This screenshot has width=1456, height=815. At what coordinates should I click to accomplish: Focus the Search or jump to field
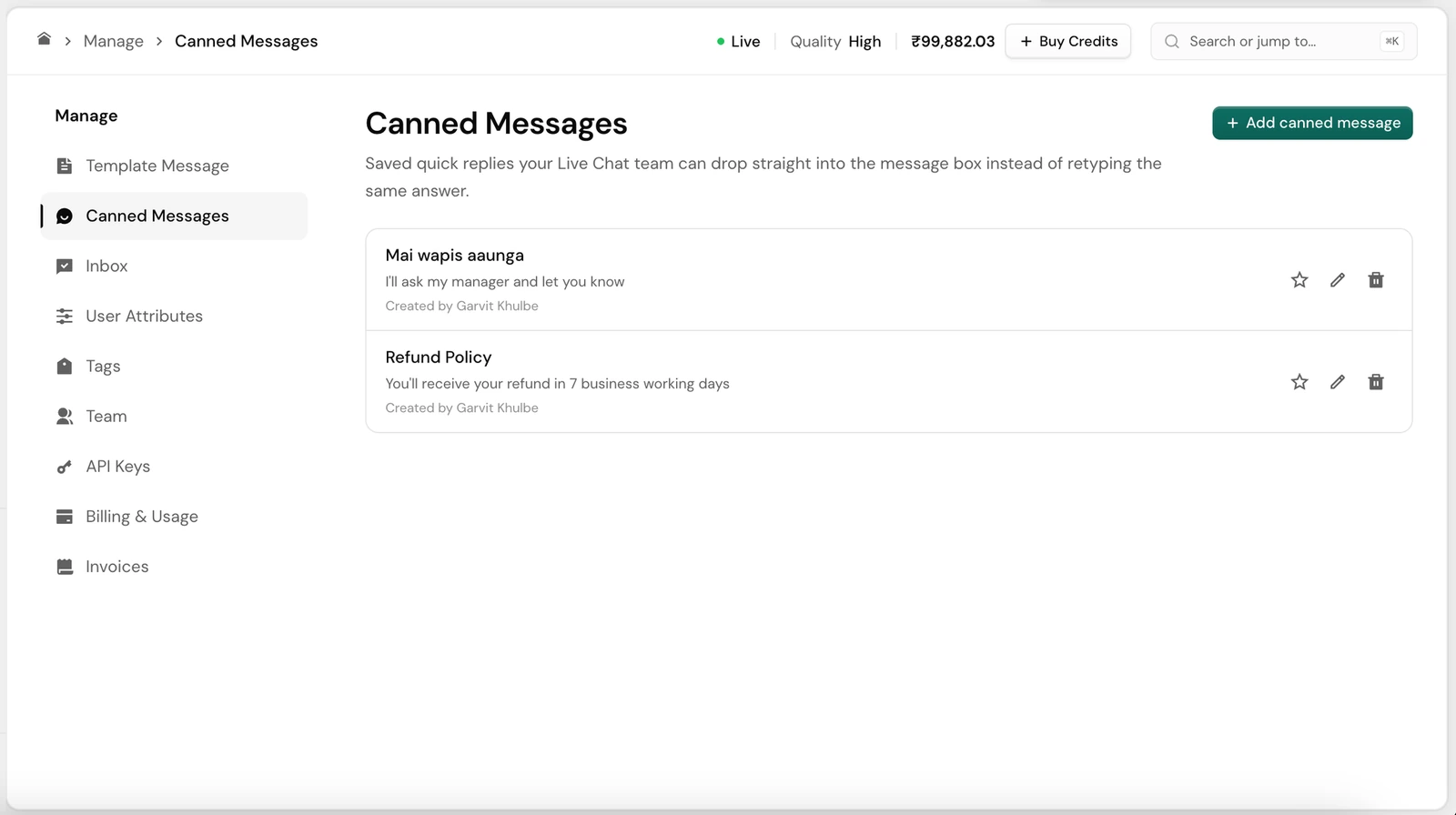pyautogui.click(x=1284, y=41)
